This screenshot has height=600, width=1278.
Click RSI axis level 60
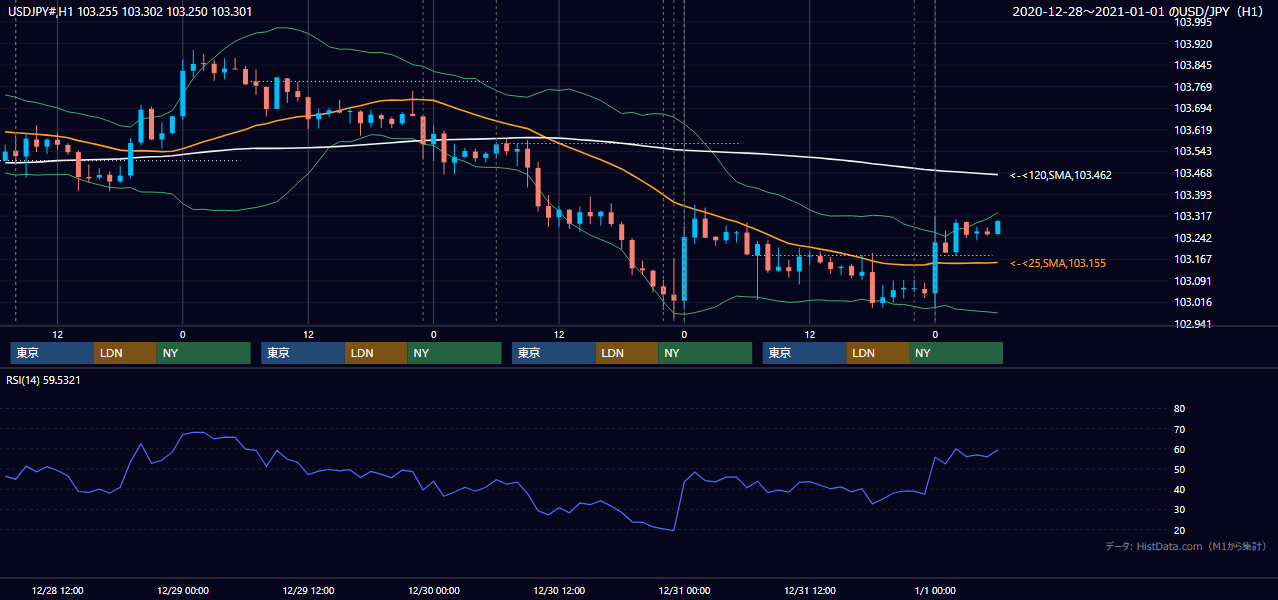pyautogui.click(x=1179, y=449)
